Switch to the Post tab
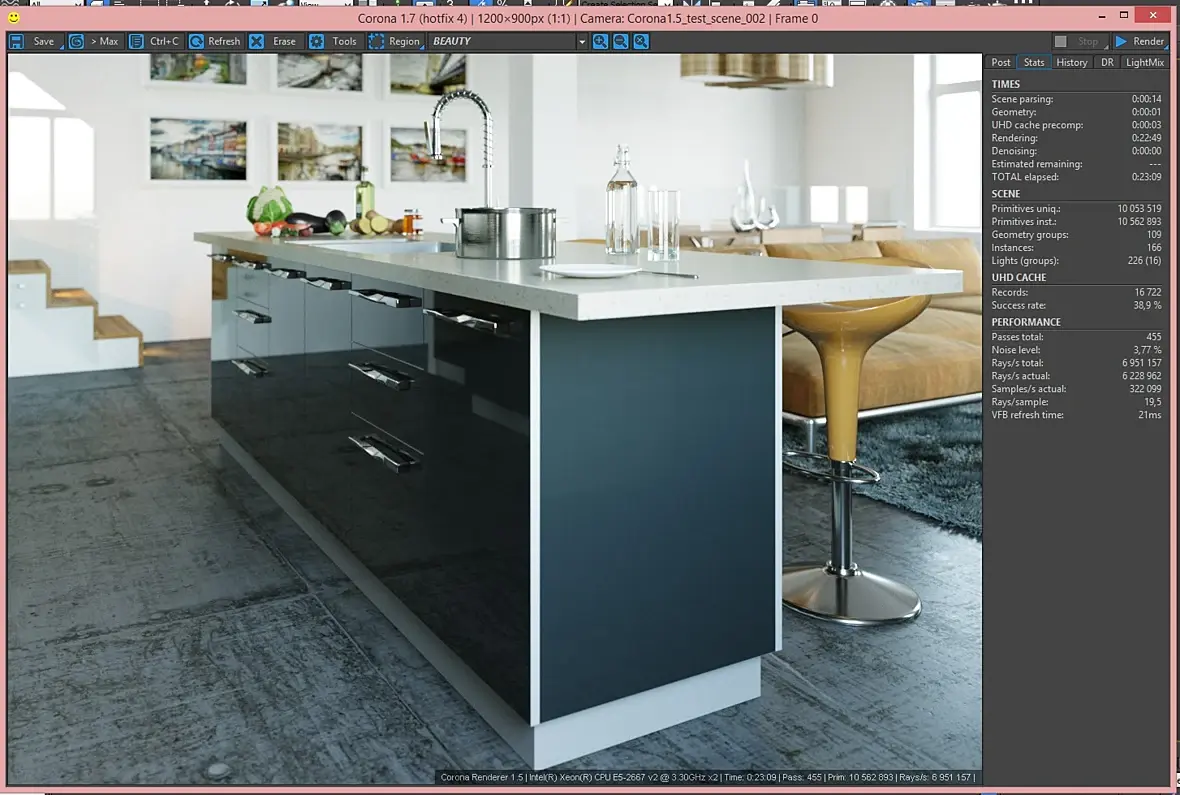This screenshot has height=795, width=1180. tap(1000, 62)
